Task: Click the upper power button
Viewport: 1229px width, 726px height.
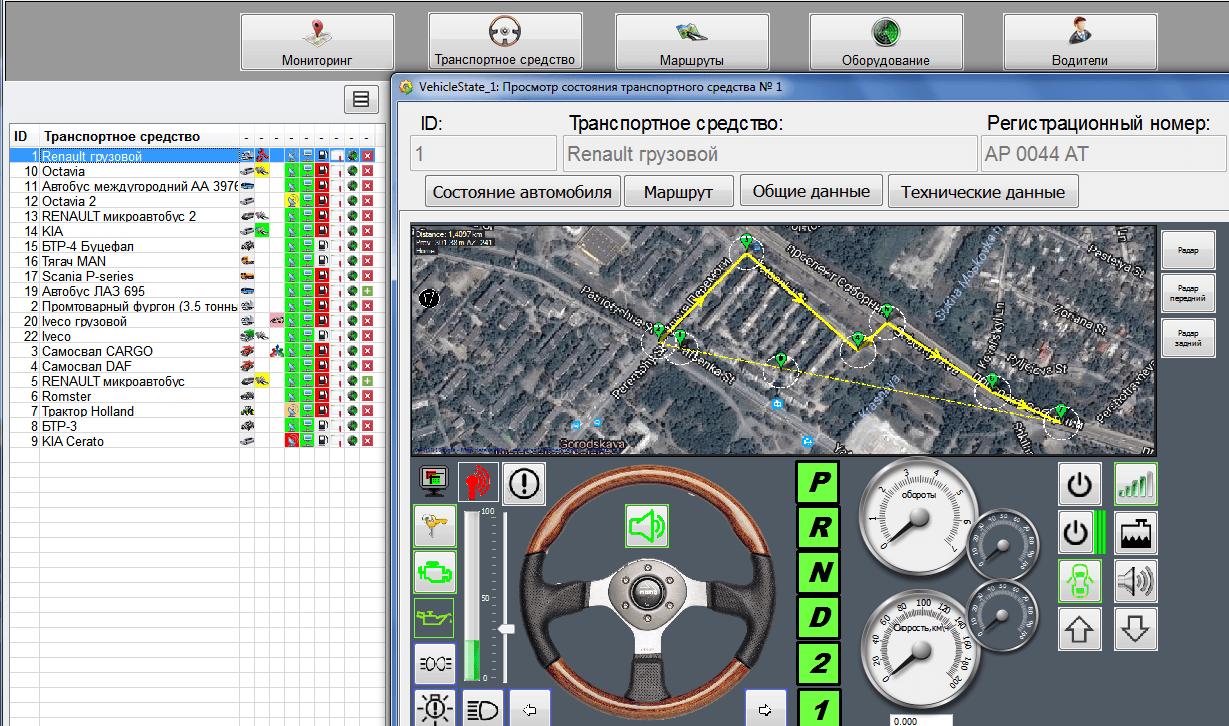Action: coord(1079,483)
